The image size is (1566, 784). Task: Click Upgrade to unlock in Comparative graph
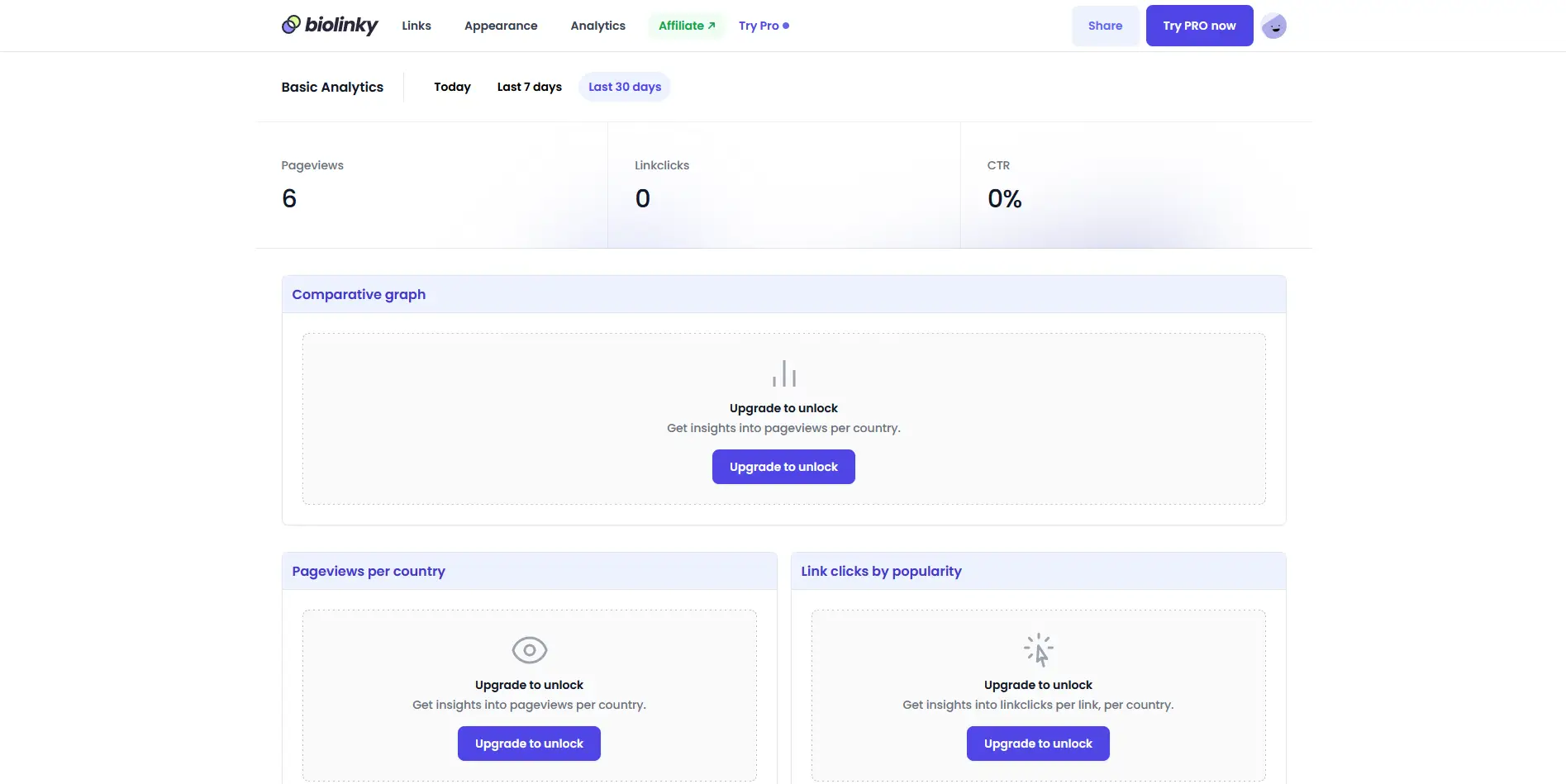(x=783, y=467)
